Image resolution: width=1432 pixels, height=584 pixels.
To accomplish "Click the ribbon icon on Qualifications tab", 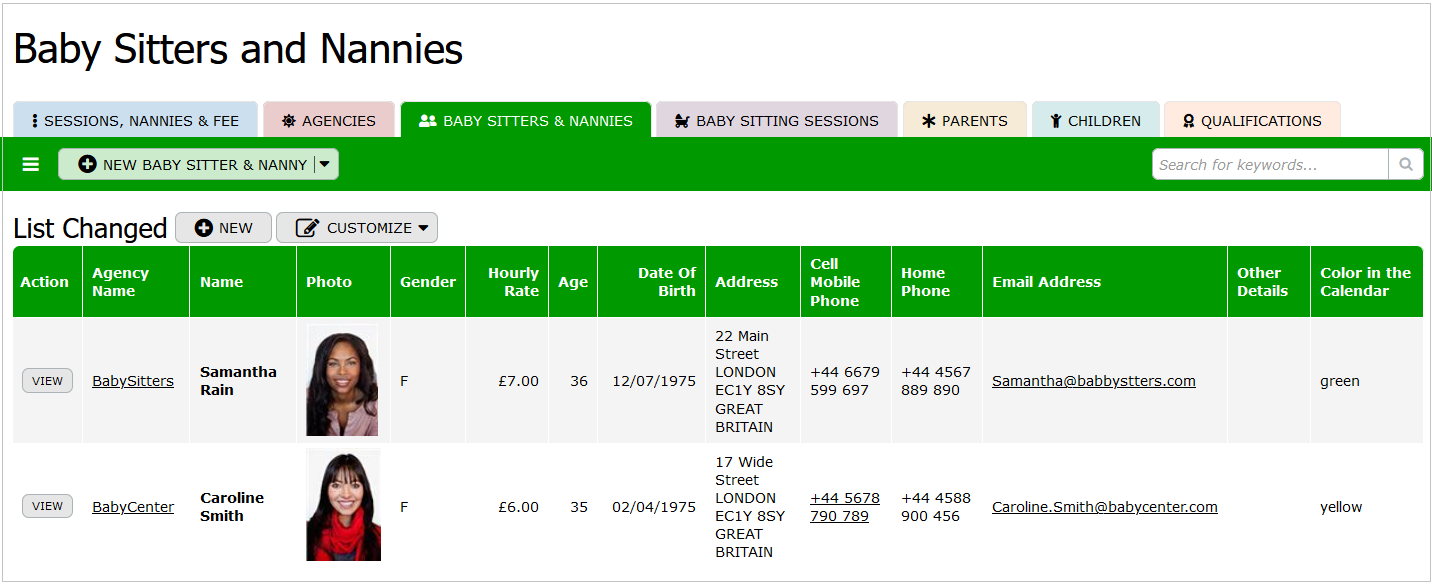I will point(1188,121).
